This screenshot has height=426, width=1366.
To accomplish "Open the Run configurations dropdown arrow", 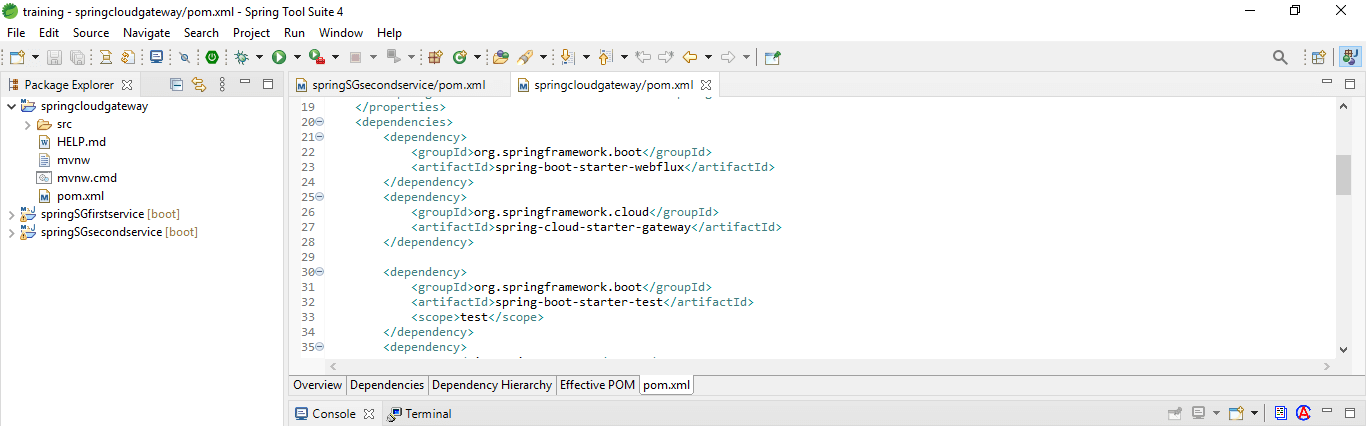I will pos(297,57).
